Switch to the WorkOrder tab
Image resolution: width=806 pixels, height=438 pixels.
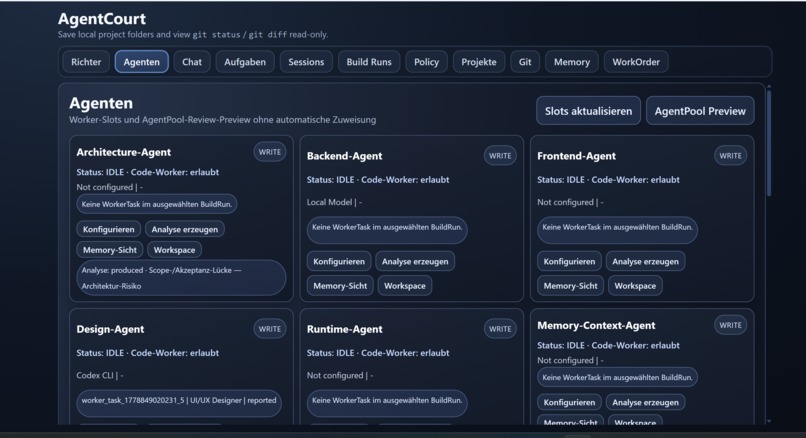[636, 62]
